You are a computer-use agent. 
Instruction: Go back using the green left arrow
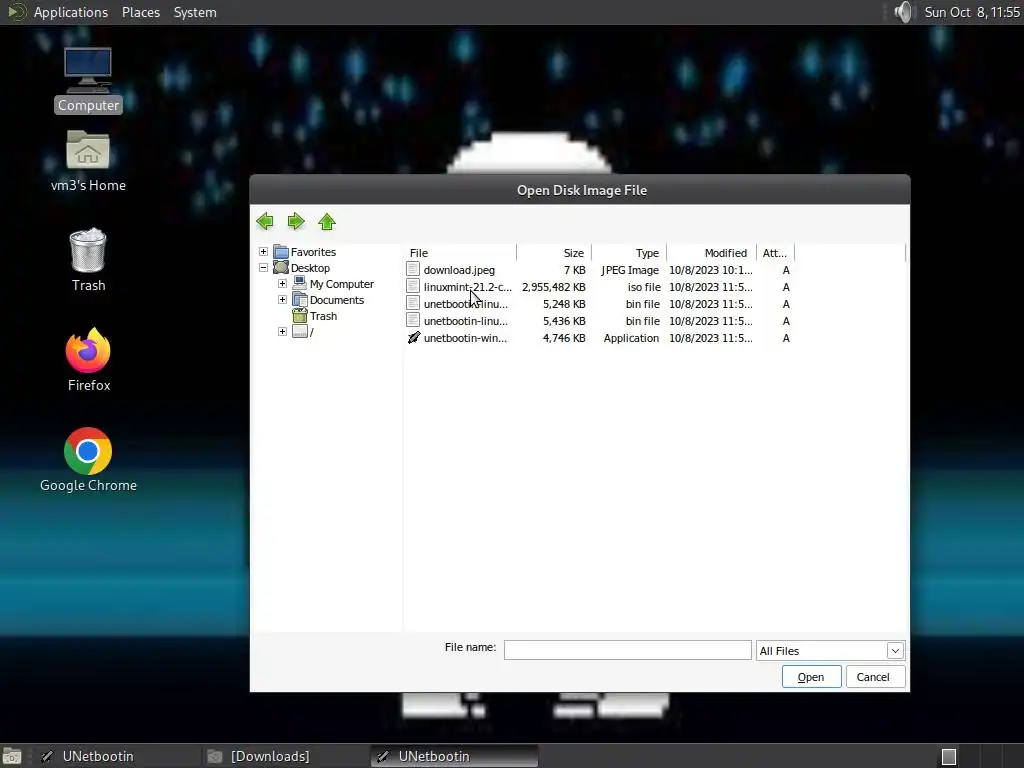click(x=264, y=221)
